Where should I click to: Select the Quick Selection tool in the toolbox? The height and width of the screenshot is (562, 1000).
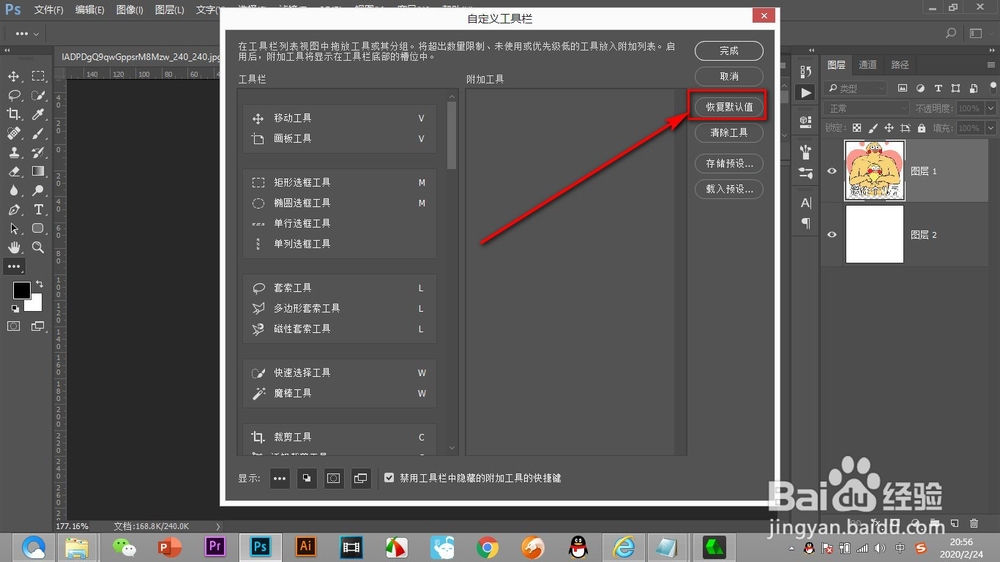tap(38, 95)
